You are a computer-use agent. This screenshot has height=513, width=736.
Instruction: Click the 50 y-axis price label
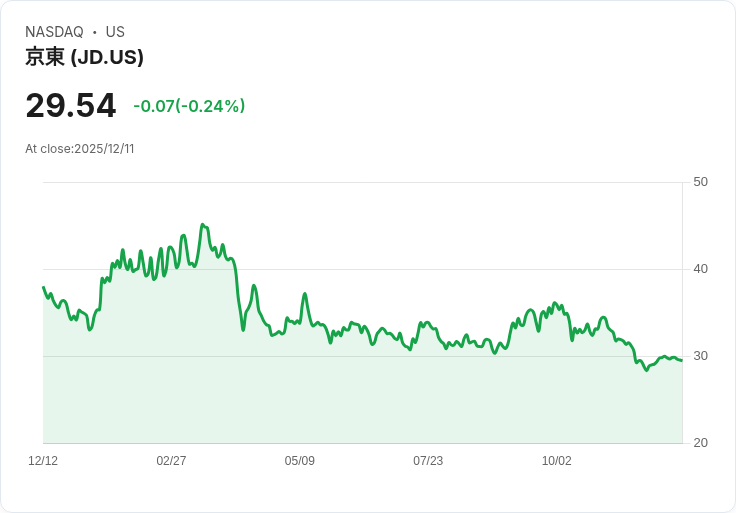(701, 182)
